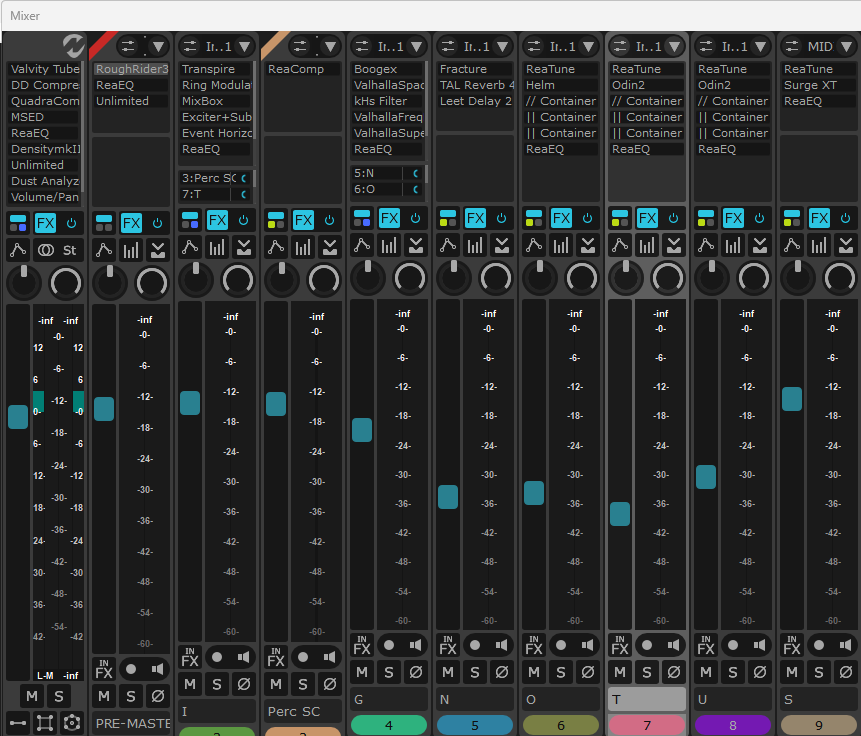861x736 pixels.
Task: Open track T color layout icon
Action: coord(620,218)
